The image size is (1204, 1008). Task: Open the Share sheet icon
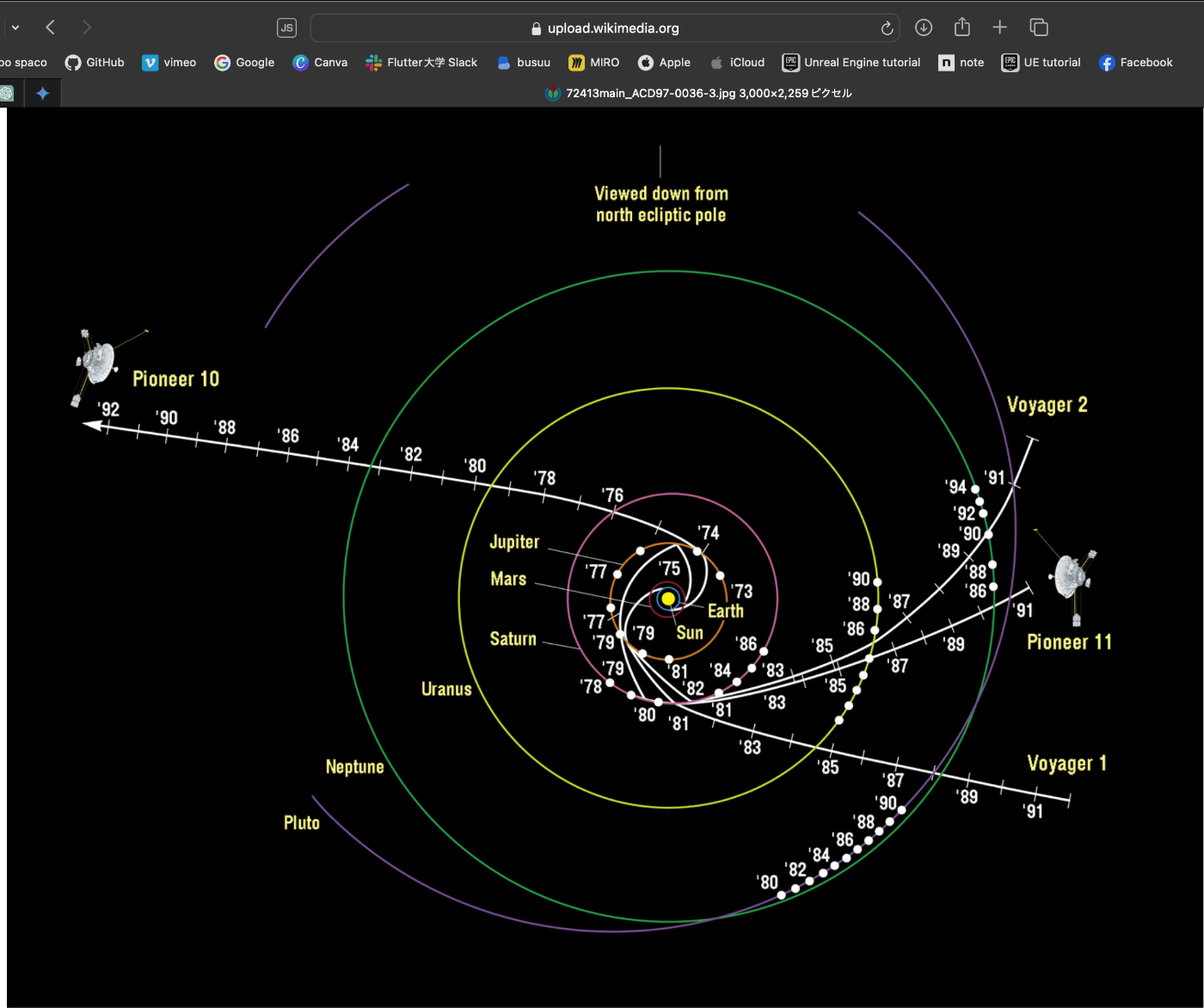[962, 27]
